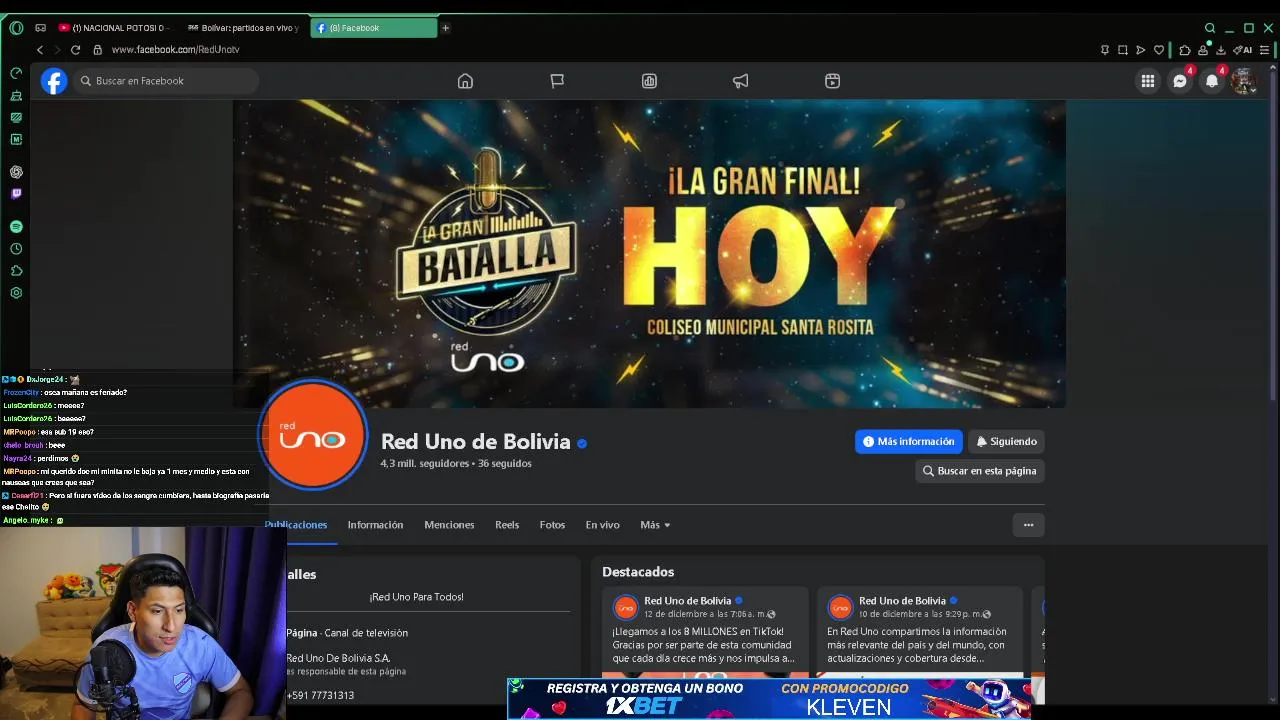Viewport: 1280px width, 720px height.
Task: Click the pinboard pin toolbar icon
Action: [1104, 50]
